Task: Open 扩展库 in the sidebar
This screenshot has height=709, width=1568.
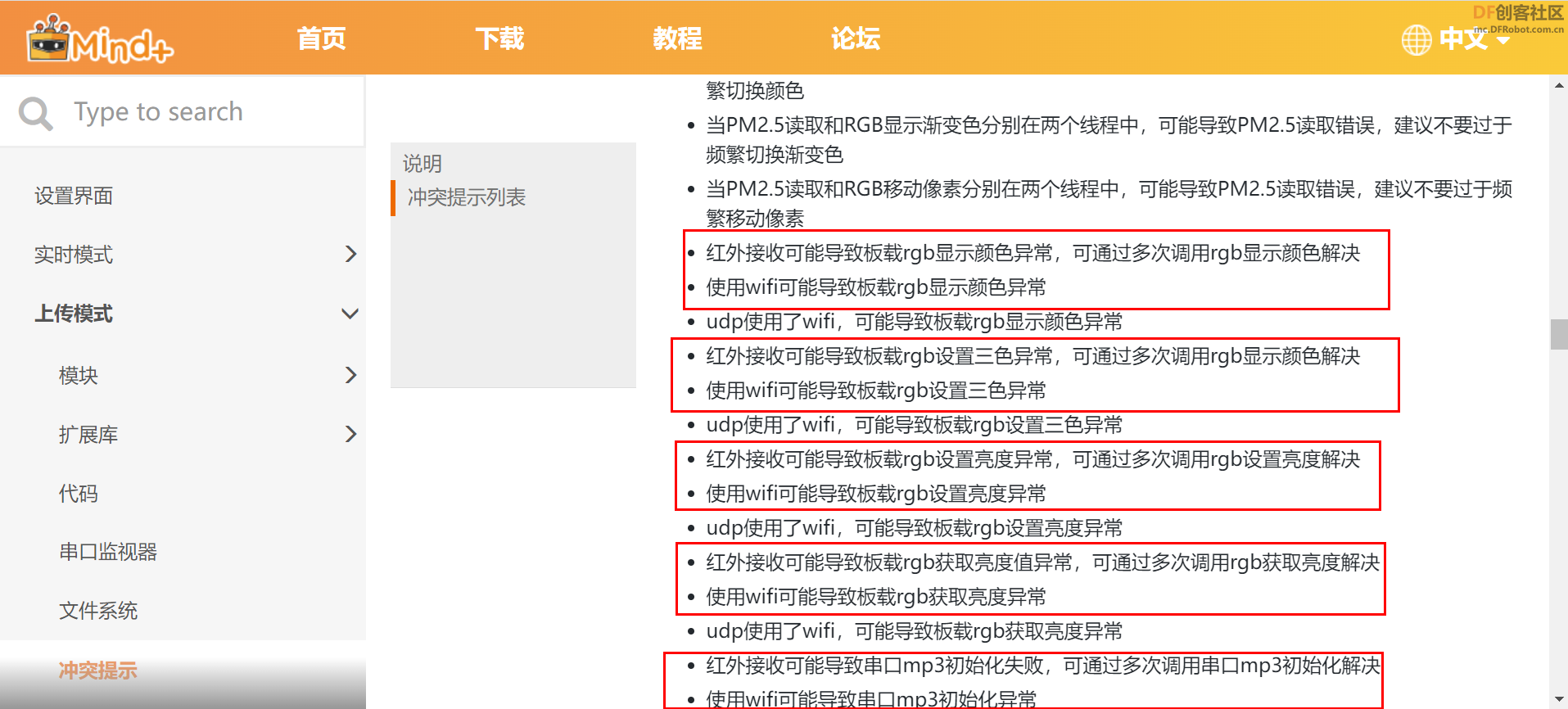Action: [88, 434]
